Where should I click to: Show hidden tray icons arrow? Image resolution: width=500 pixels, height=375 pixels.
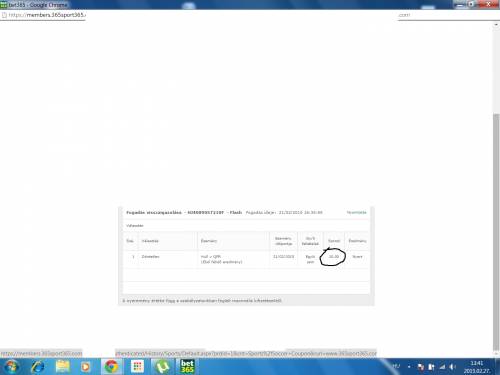click(409, 367)
